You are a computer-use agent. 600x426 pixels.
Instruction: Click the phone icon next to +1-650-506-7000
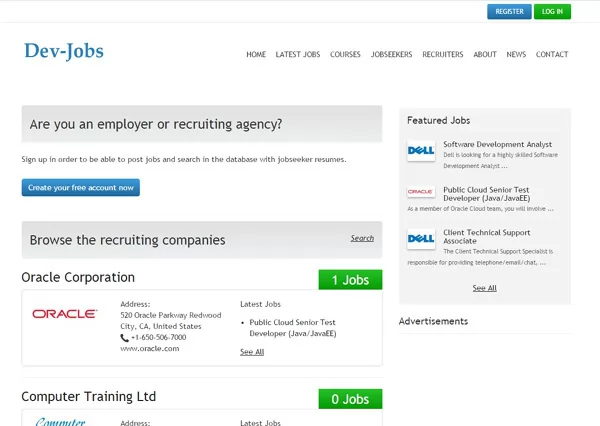tap(124, 338)
